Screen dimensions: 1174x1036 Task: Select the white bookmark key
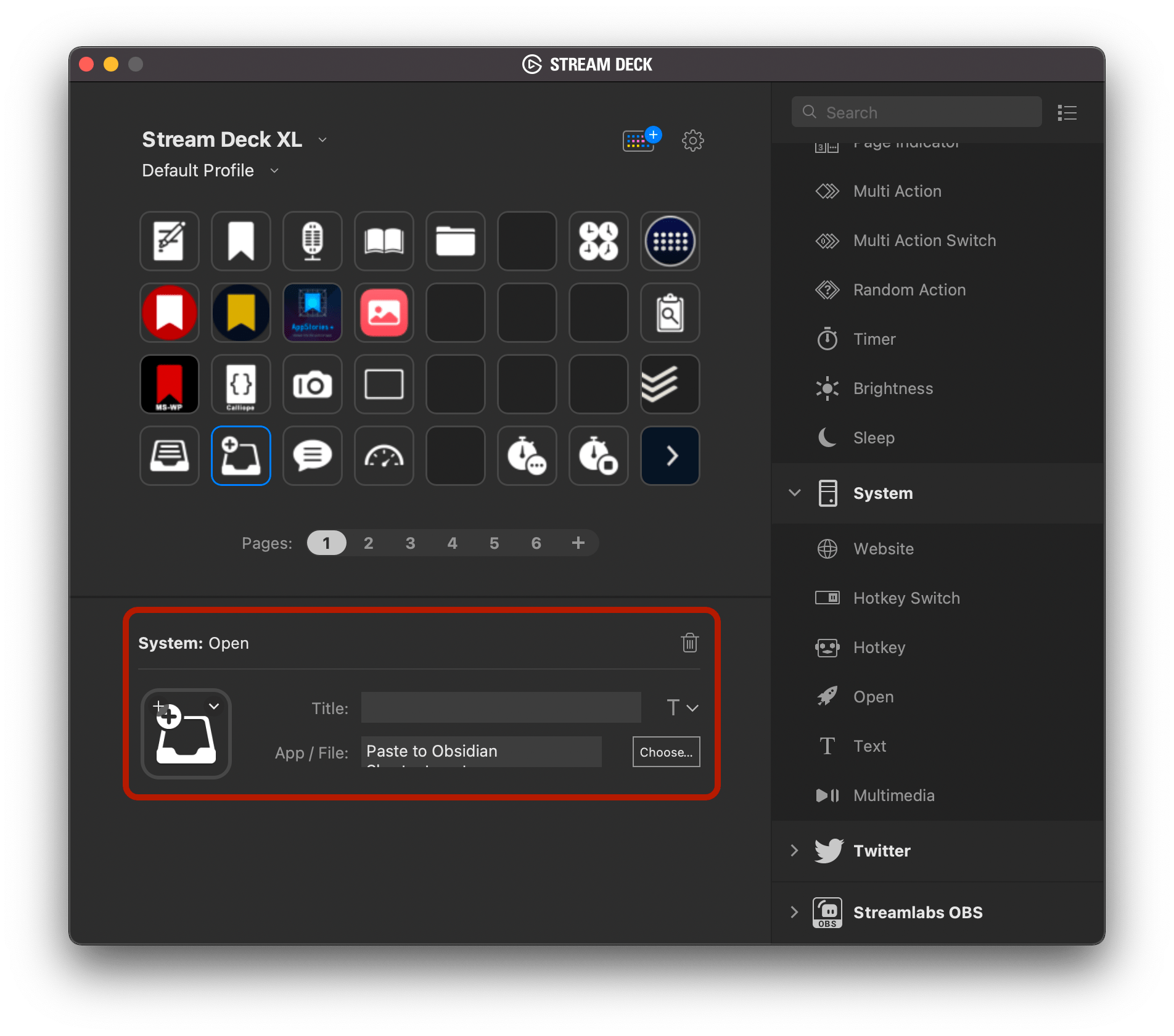click(241, 241)
